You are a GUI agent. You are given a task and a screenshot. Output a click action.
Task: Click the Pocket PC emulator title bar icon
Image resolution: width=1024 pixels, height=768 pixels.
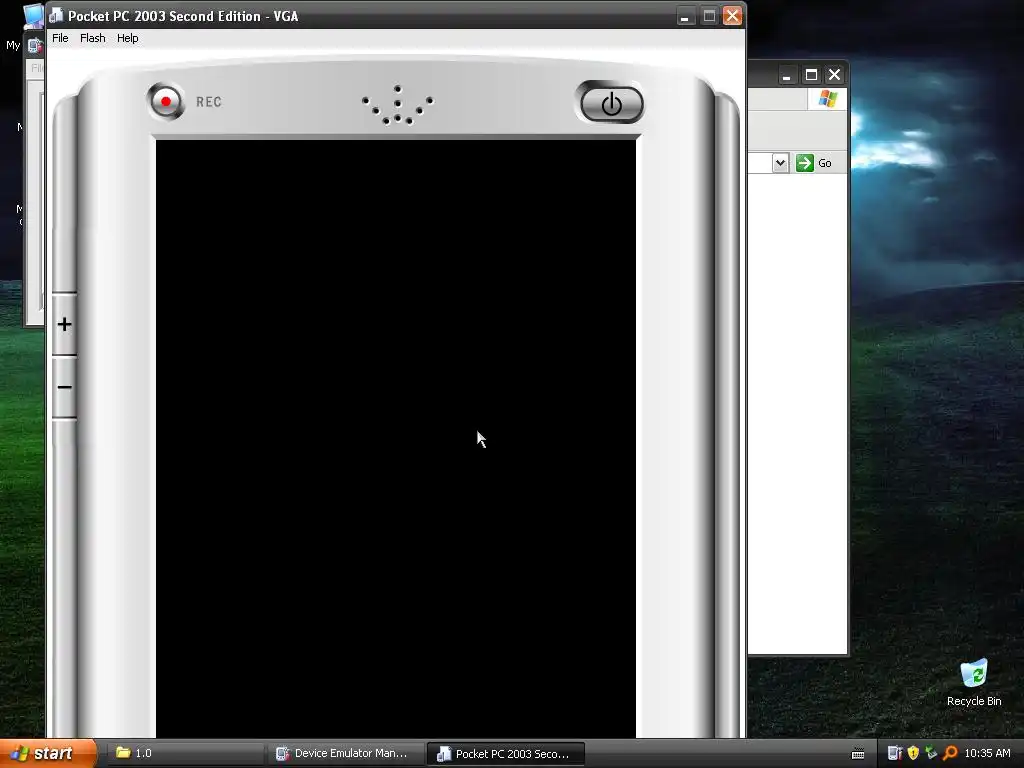56,16
